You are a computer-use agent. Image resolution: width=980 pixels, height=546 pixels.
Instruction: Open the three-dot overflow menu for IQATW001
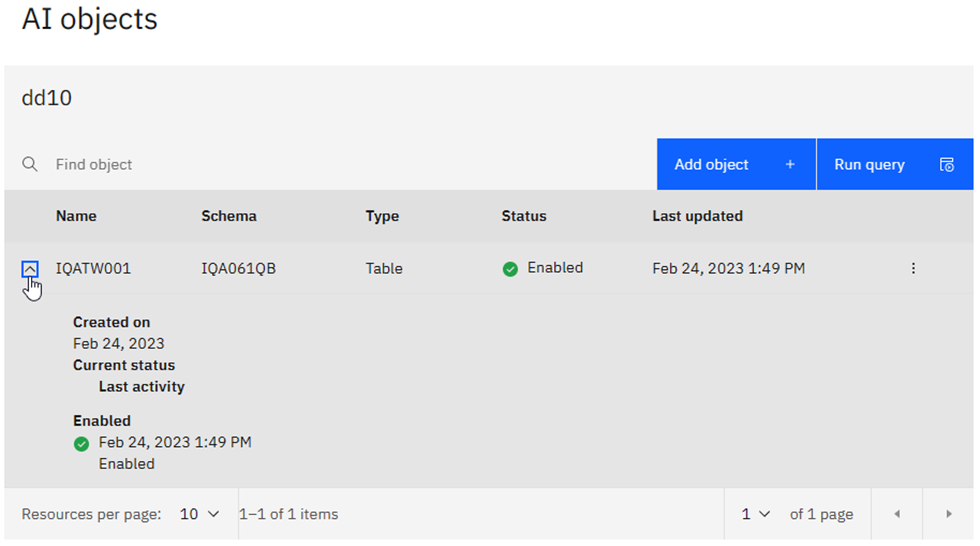[913, 268]
